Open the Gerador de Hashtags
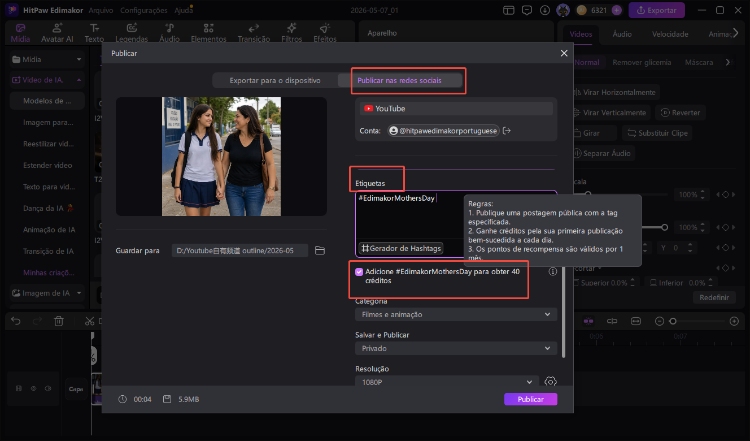This screenshot has width=750, height=441. [x=401, y=248]
